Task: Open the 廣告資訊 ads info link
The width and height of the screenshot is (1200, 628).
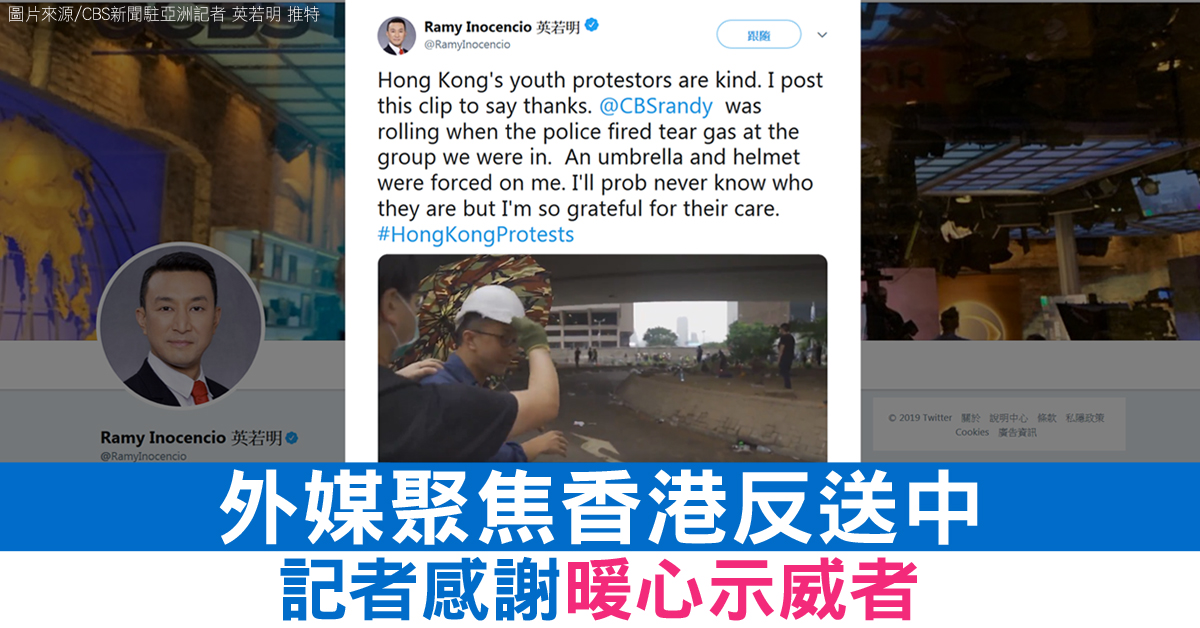Action: pyautogui.click(x=1017, y=432)
